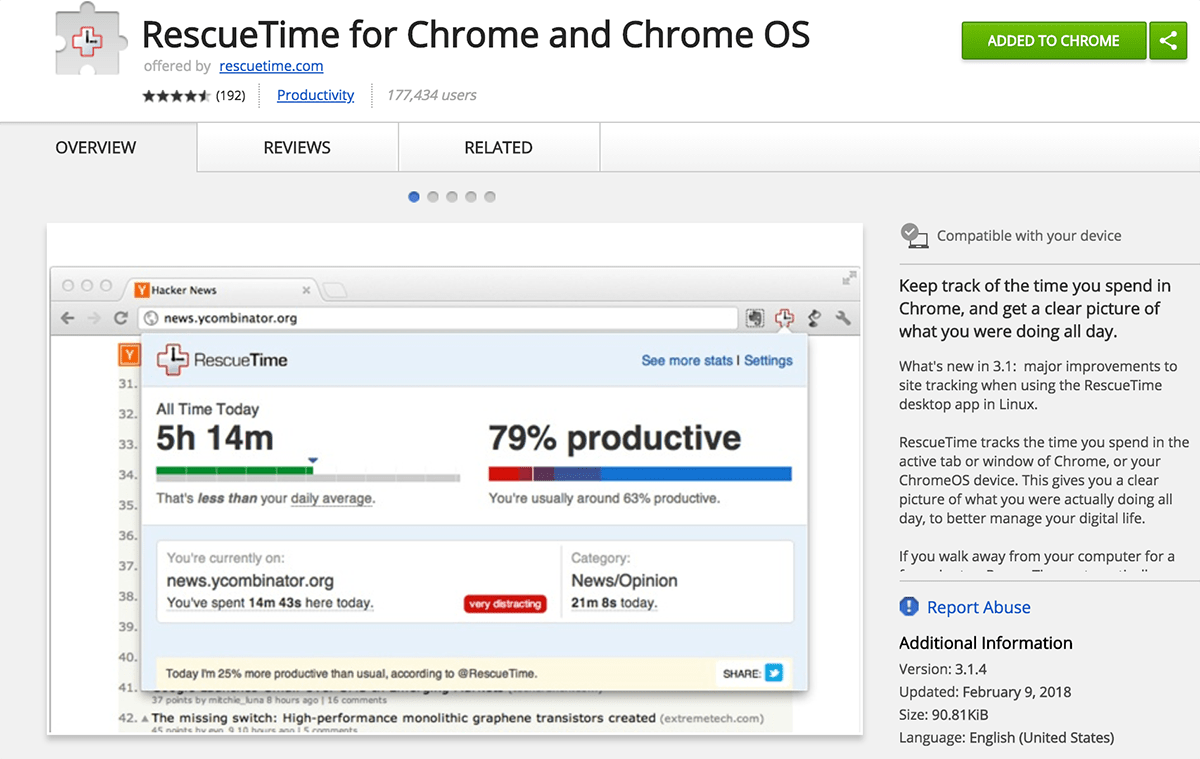This screenshot has height=759, width=1200.
Task: Select the first carousel dot
Action: tap(414, 197)
